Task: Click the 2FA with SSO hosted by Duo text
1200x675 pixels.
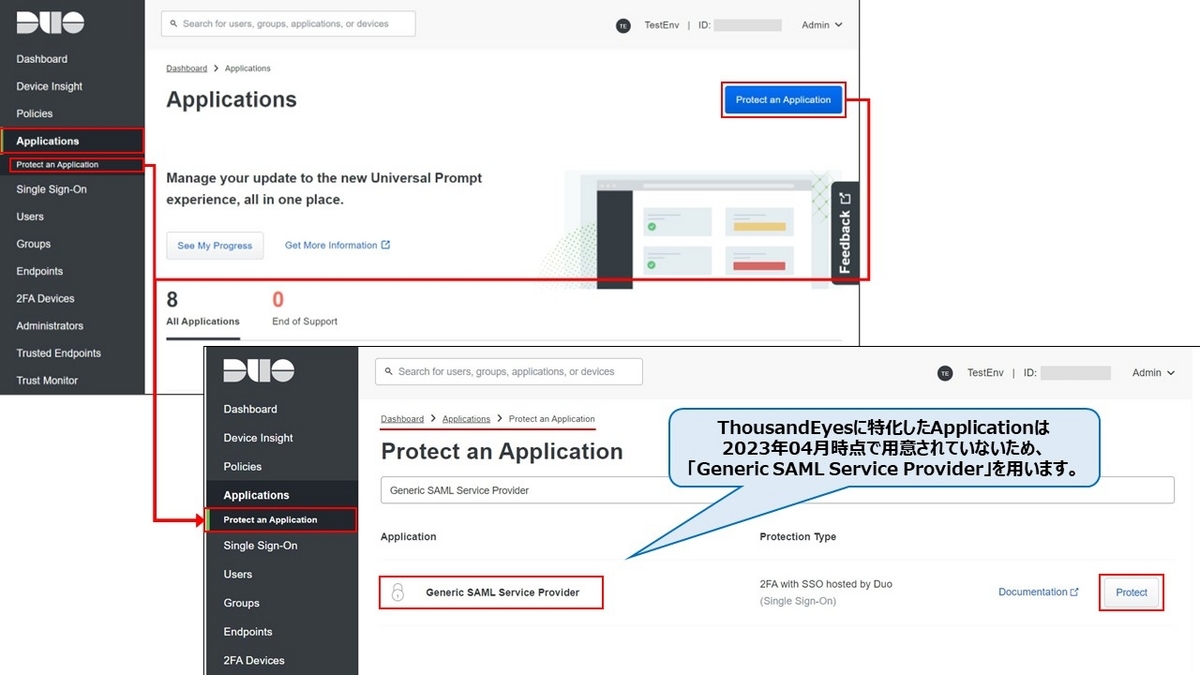Action: [826, 584]
